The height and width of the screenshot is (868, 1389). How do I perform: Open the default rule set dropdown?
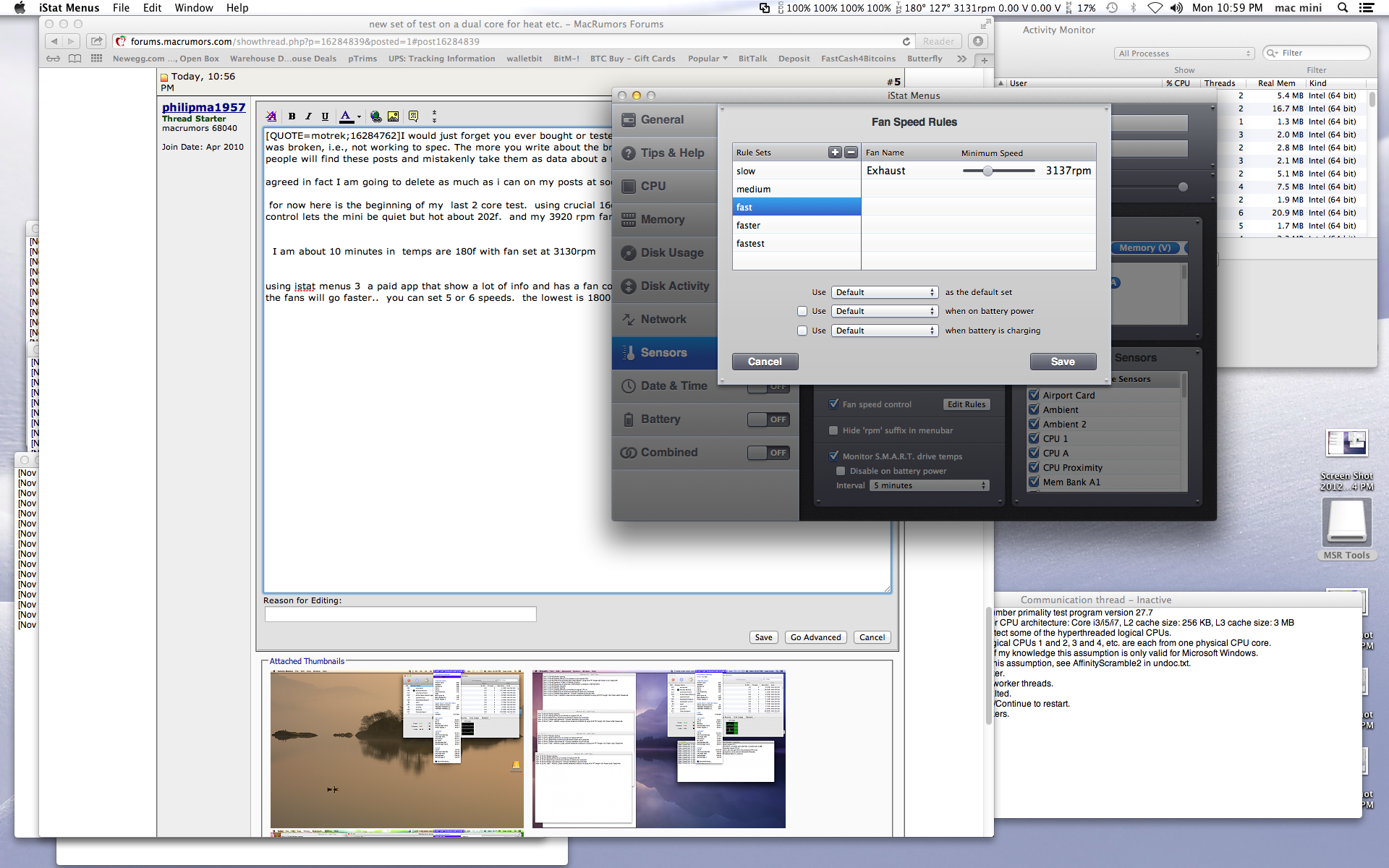pos(884,292)
